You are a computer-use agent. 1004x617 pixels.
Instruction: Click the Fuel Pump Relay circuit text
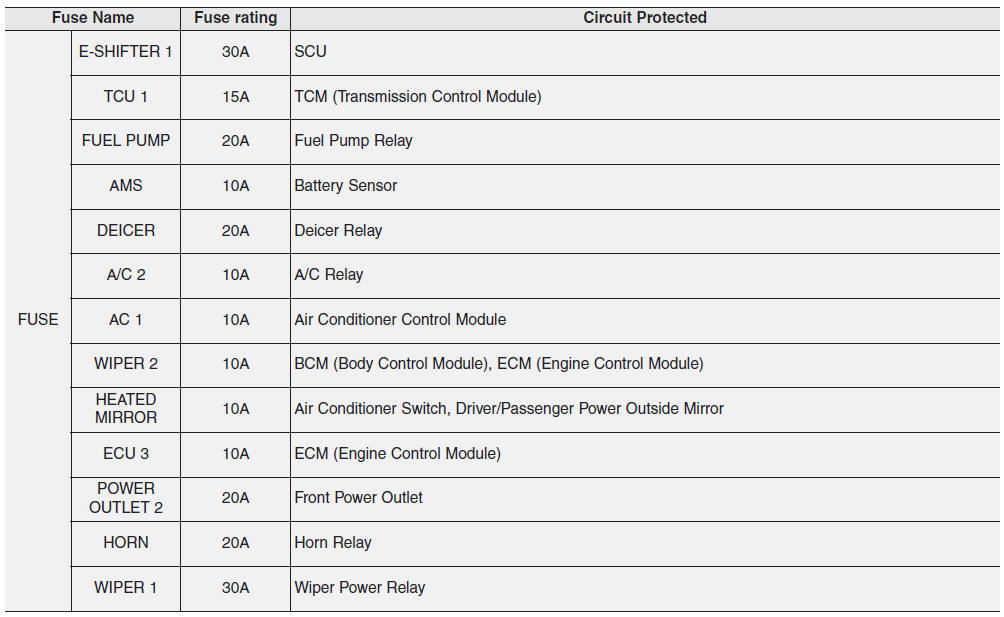353,141
